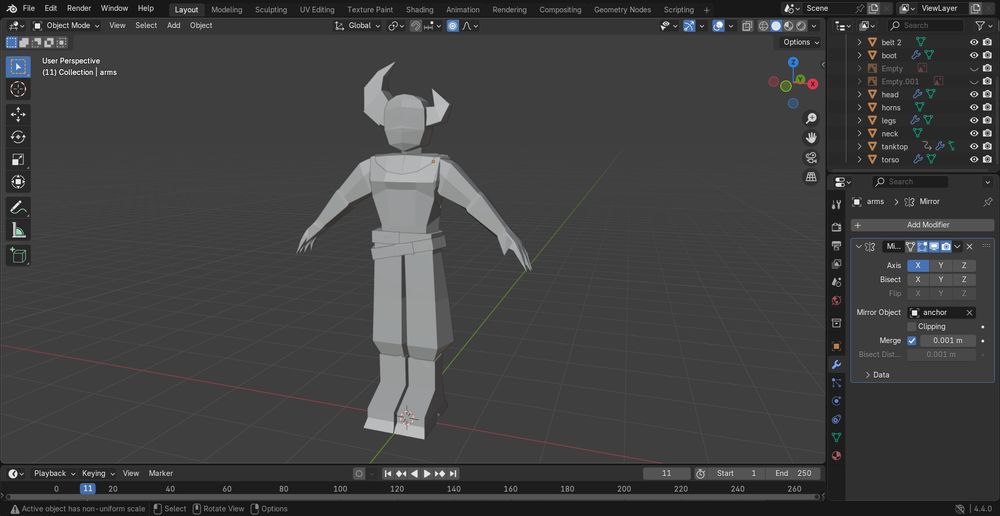Jump to the timeline start frame
Screen dimensions: 1000x516
388,473
